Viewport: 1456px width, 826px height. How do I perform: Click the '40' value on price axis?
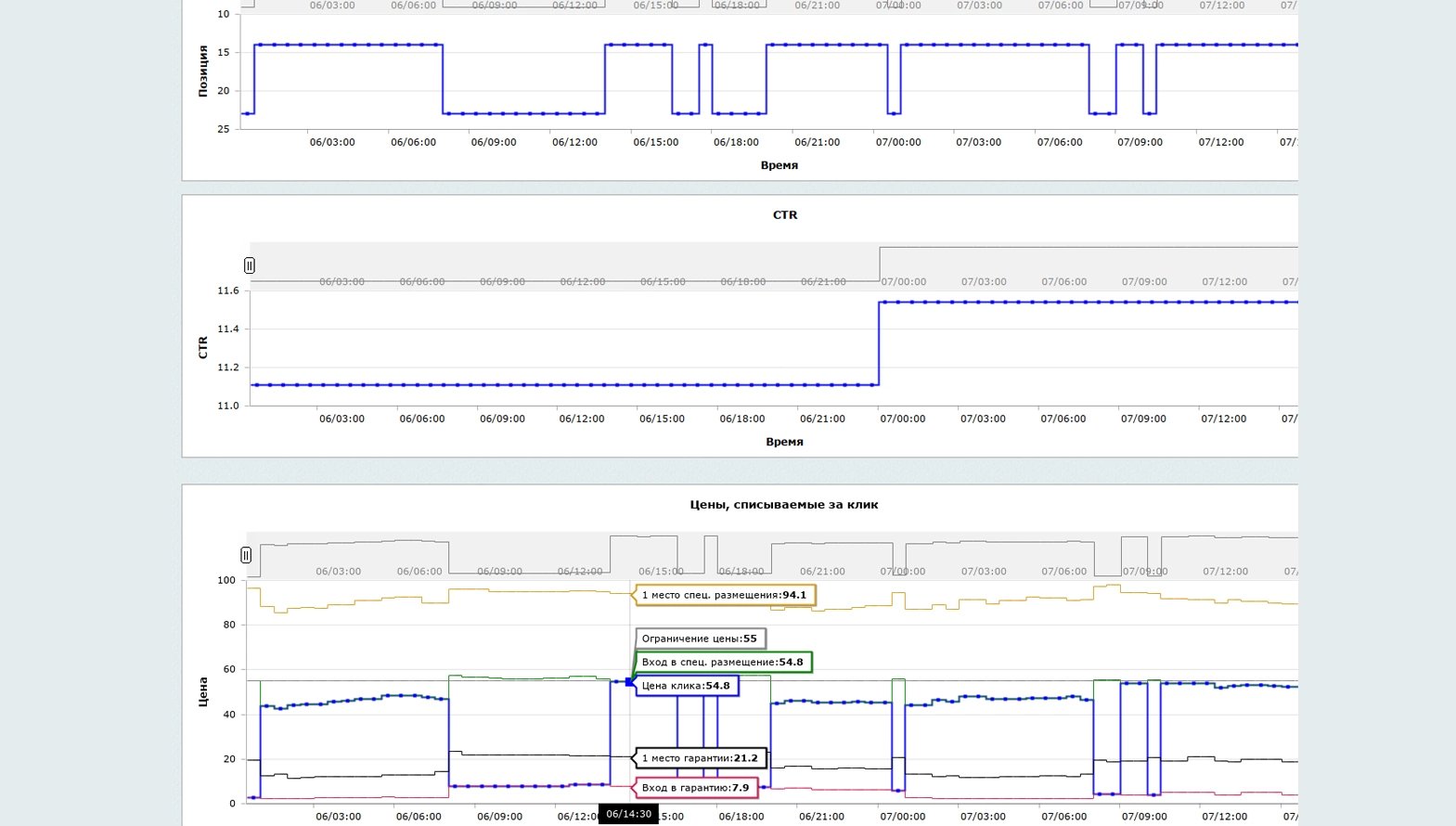pos(229,715)
